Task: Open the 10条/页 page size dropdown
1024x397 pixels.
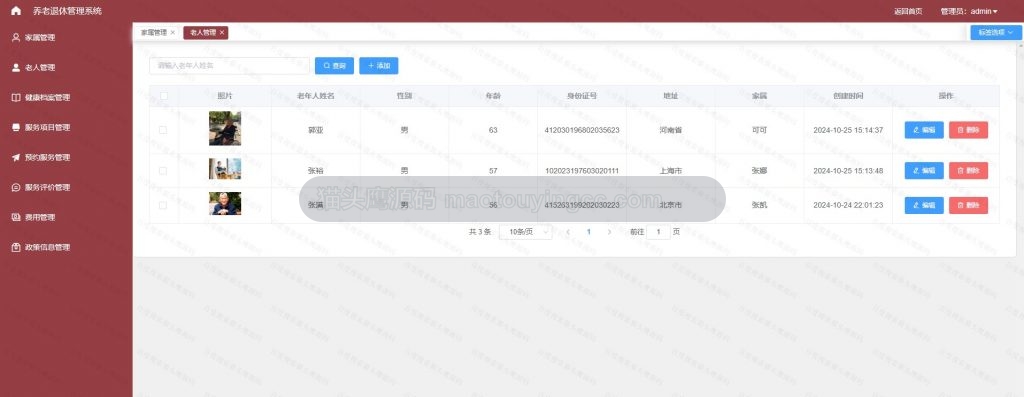Action: pyautogui.click(x=525, y=232)
